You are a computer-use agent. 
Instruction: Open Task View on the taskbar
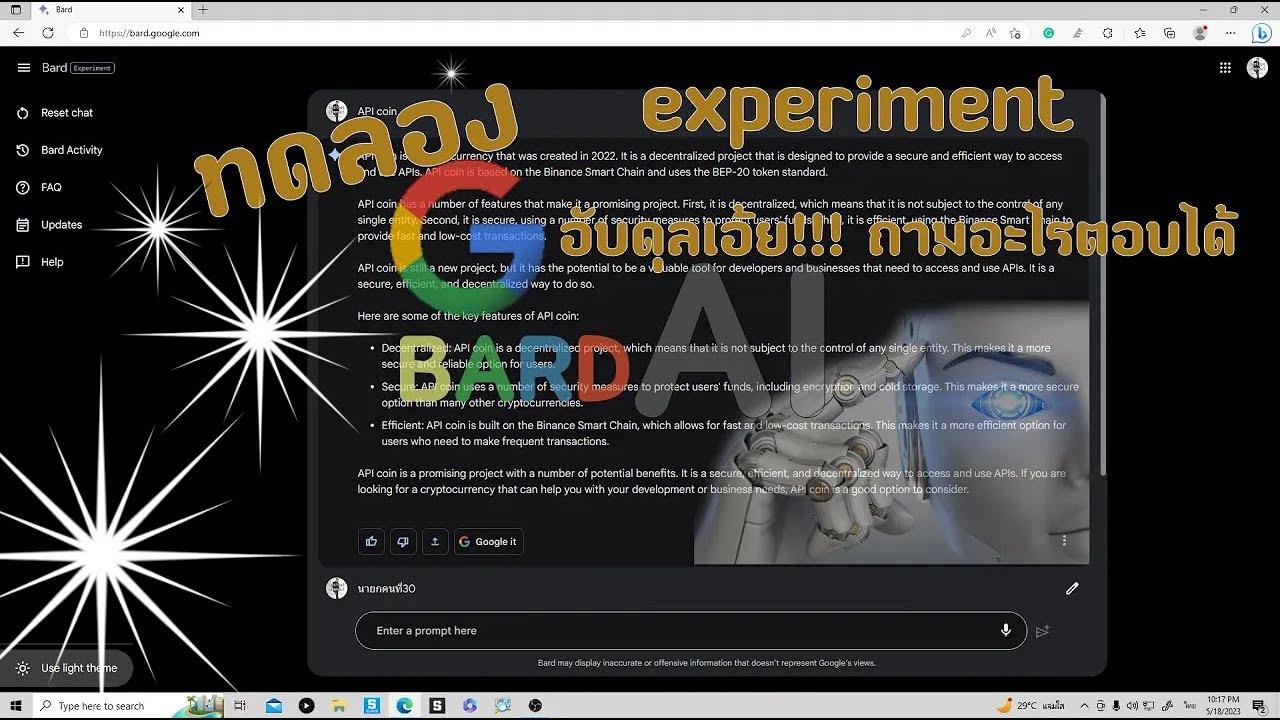tap(240, 706)
